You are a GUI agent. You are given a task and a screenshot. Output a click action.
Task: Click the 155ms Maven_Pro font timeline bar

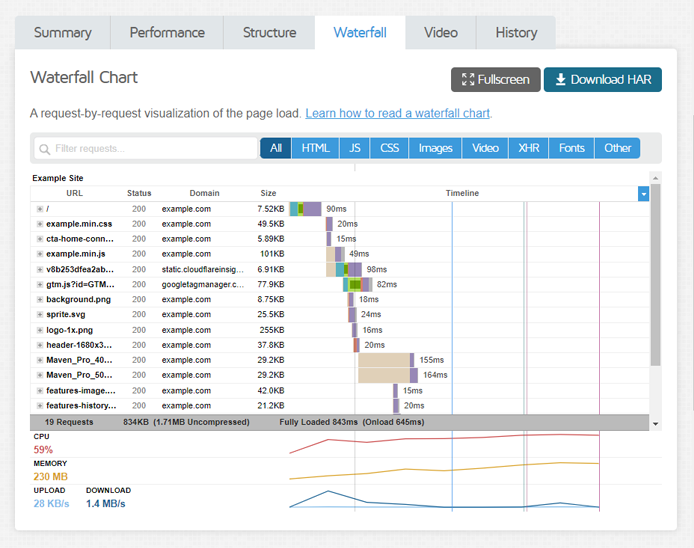[x=385, y=359]
